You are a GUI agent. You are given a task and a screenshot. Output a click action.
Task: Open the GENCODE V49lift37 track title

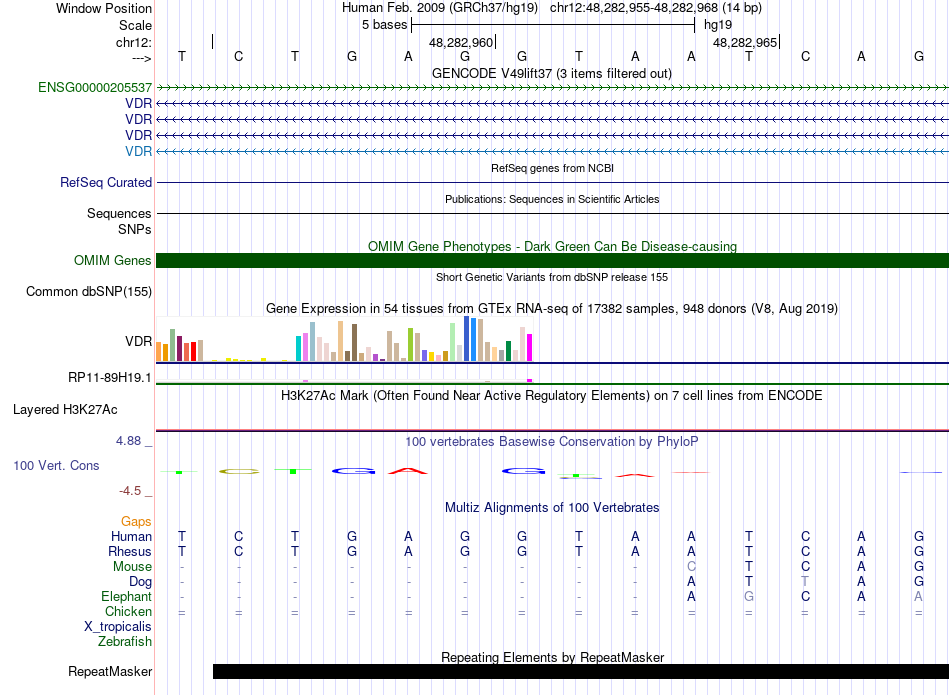(x=552, y=73)
